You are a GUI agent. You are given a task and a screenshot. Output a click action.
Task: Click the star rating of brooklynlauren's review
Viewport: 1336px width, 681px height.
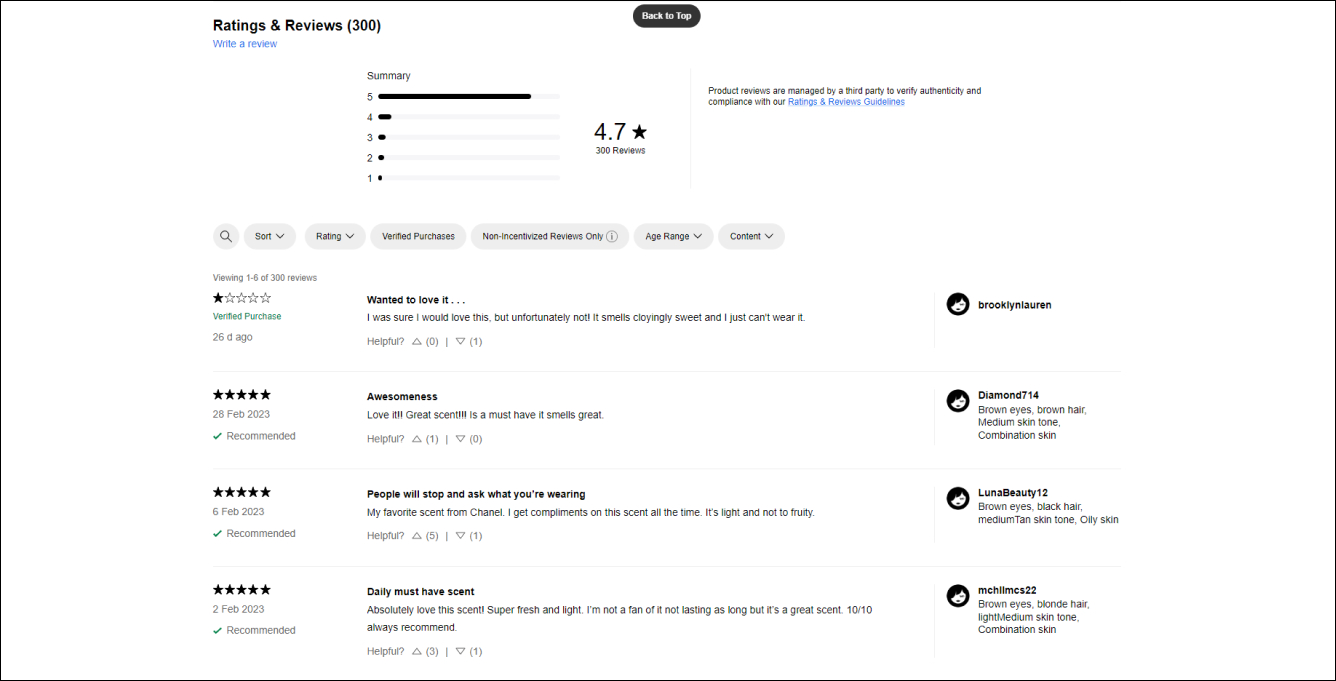tap(242, 298)
